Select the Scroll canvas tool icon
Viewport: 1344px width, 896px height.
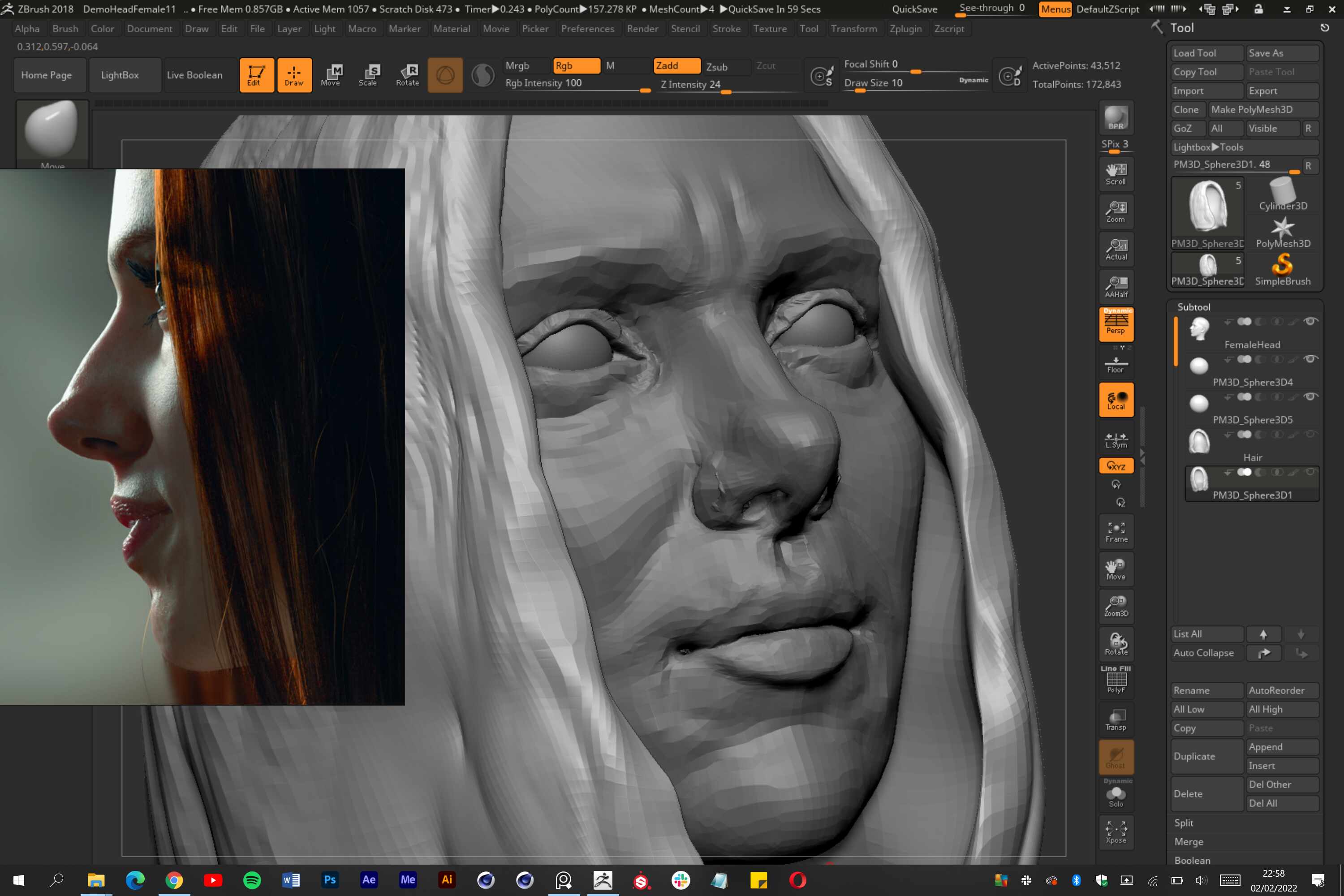point(1116,174)
